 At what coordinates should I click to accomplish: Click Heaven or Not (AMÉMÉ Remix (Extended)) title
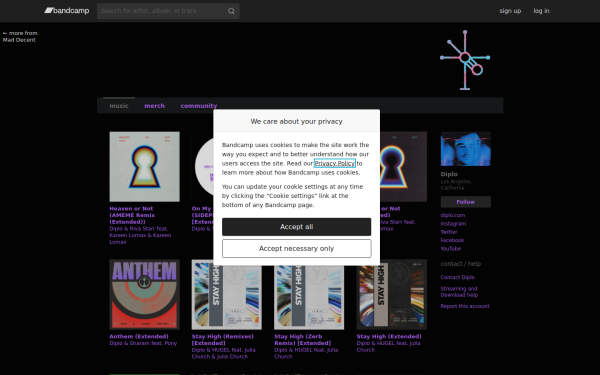click(132, 215)
